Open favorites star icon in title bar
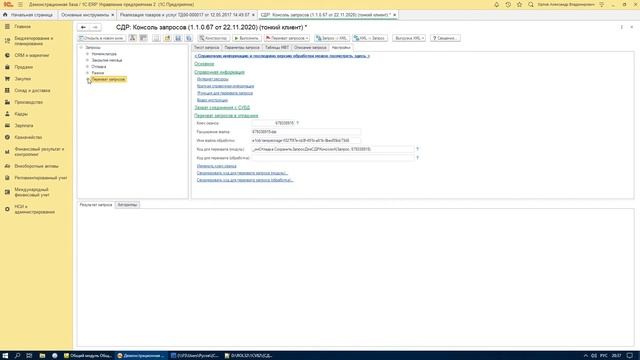640x360 pixels. coord(519,4)
